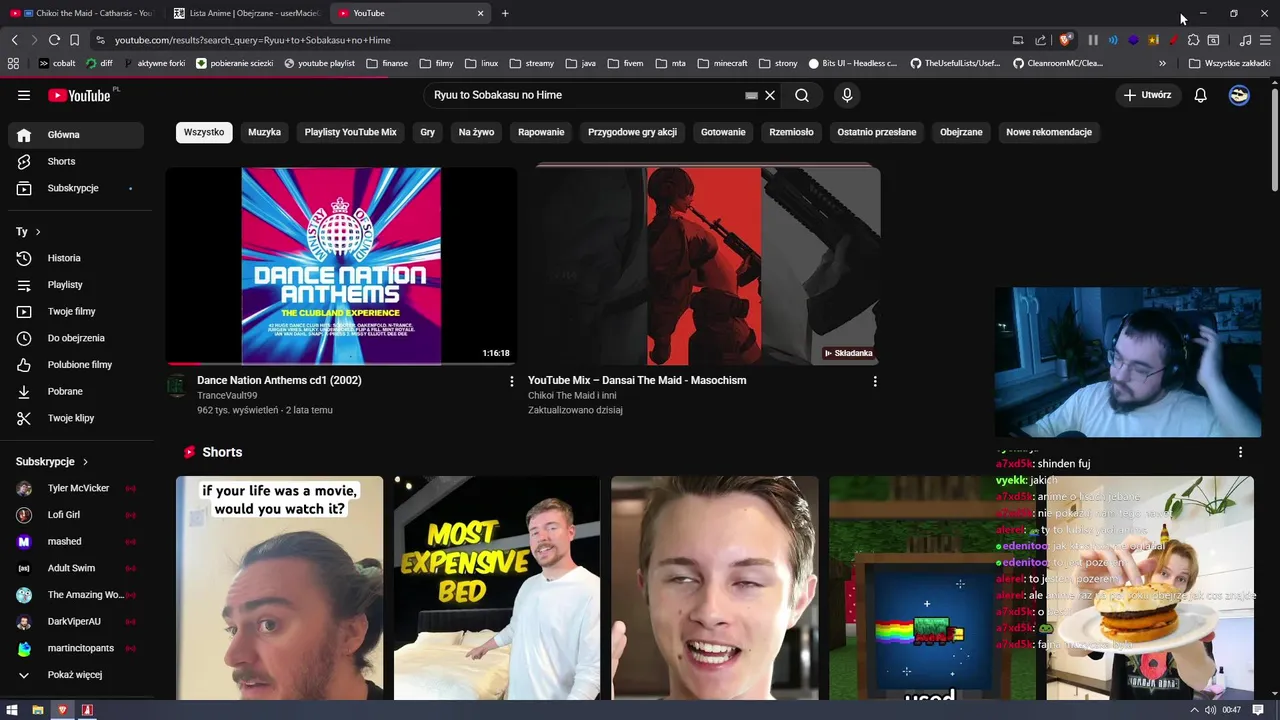Open the browser extensions puzzle icon
This screenshot has width=1280, height=720.
coord(1193,40)
